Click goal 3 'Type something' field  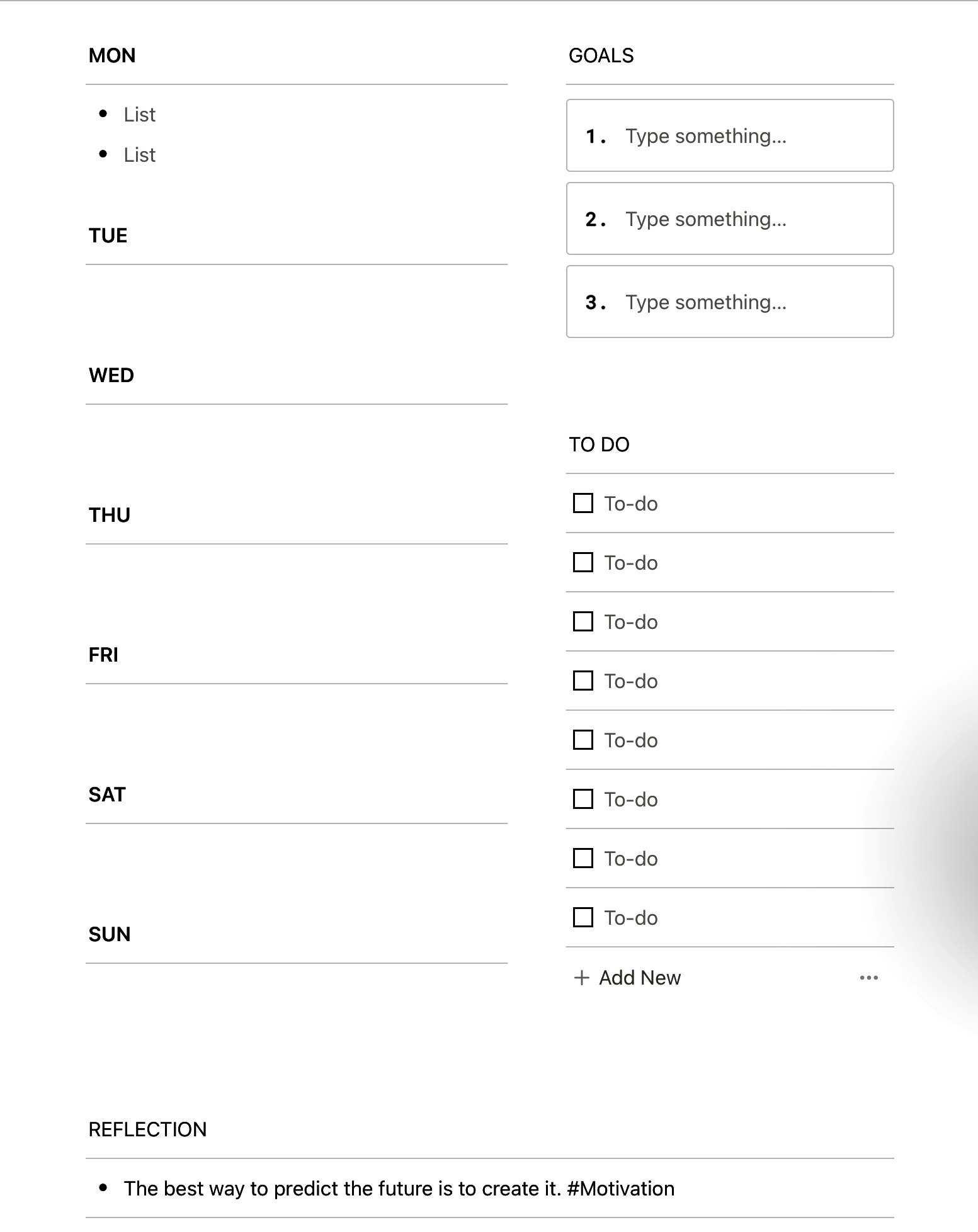706,302
